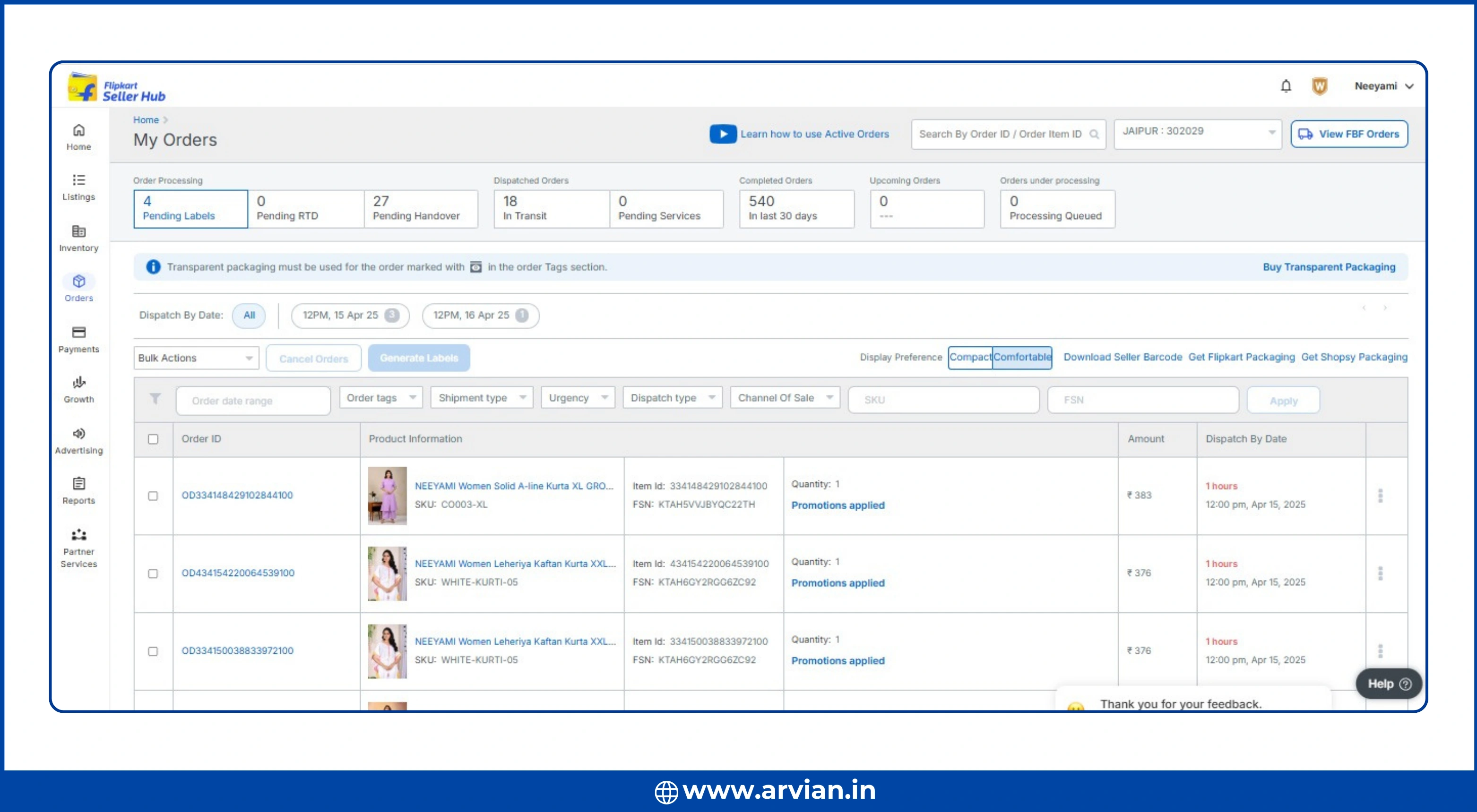Select the In Transit tab
Viewport: 1477px width, 812px height.
[552, 209]
